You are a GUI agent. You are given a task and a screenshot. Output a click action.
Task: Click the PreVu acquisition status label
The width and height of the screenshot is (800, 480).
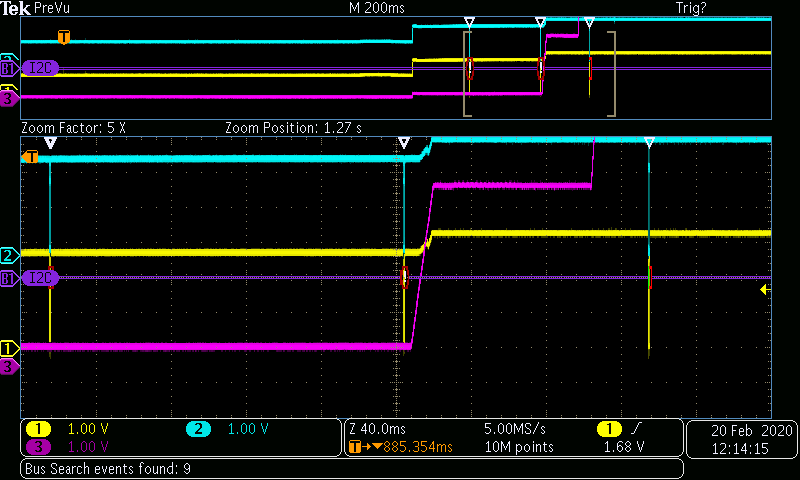(52, 8)
